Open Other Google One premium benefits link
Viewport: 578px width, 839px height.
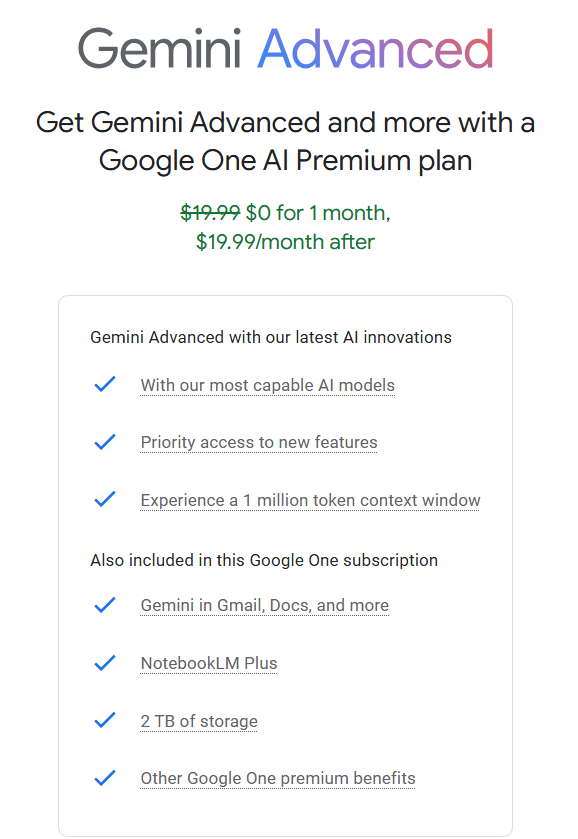click(x=277, y=778)
